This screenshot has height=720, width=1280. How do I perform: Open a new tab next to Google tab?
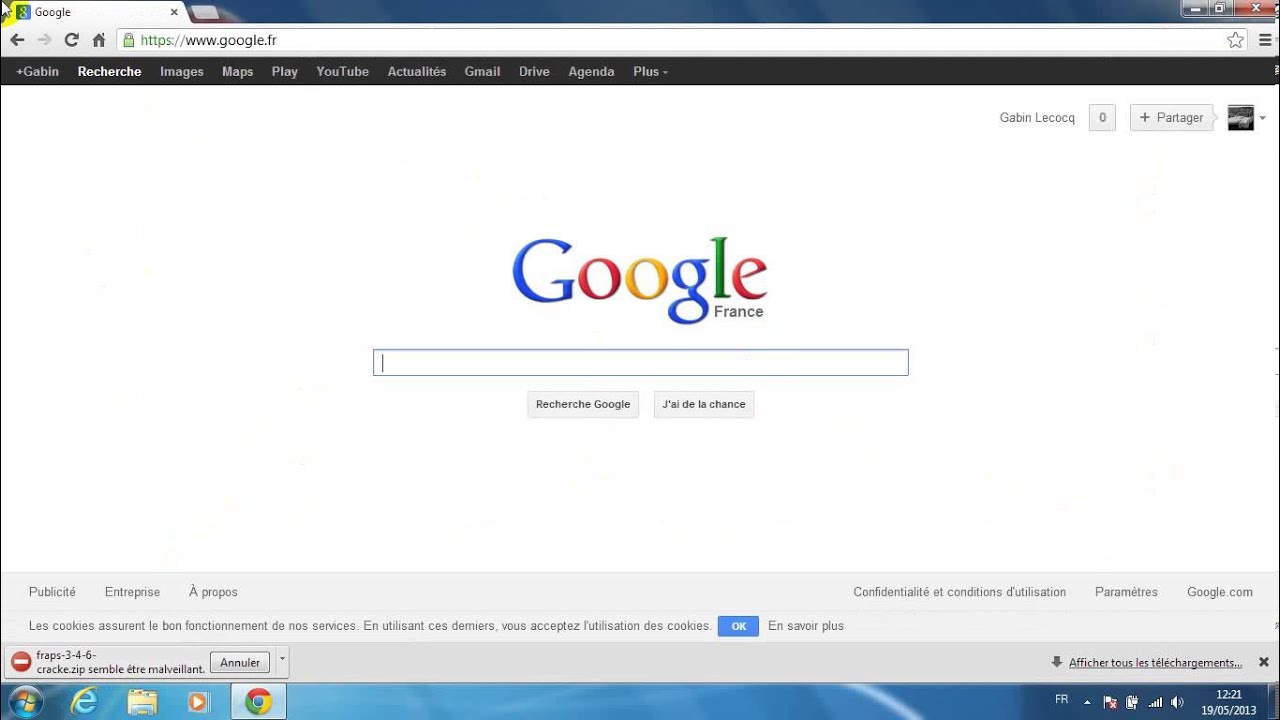(x=205, y=13)
